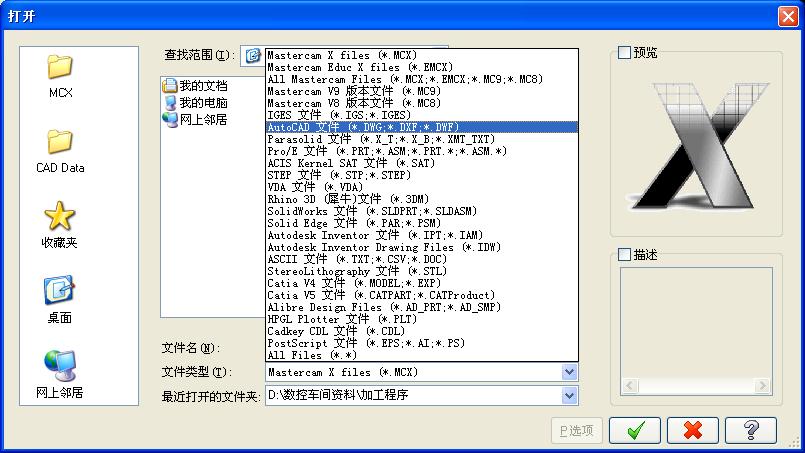Screen dimensions: 805x453
Task: Choose Mastercam Educ X files (*.EMCX)
Action: 422,67
